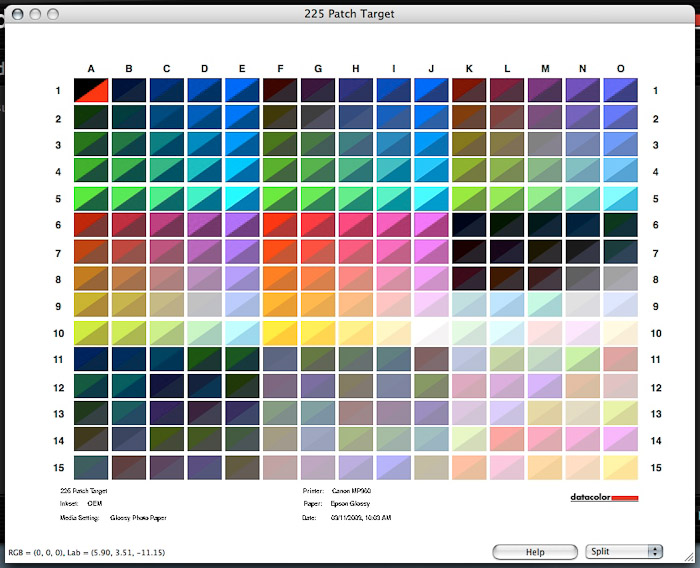The image size is (700, 568).
Task: Click the Help button
Action: (x=534, y=551)
